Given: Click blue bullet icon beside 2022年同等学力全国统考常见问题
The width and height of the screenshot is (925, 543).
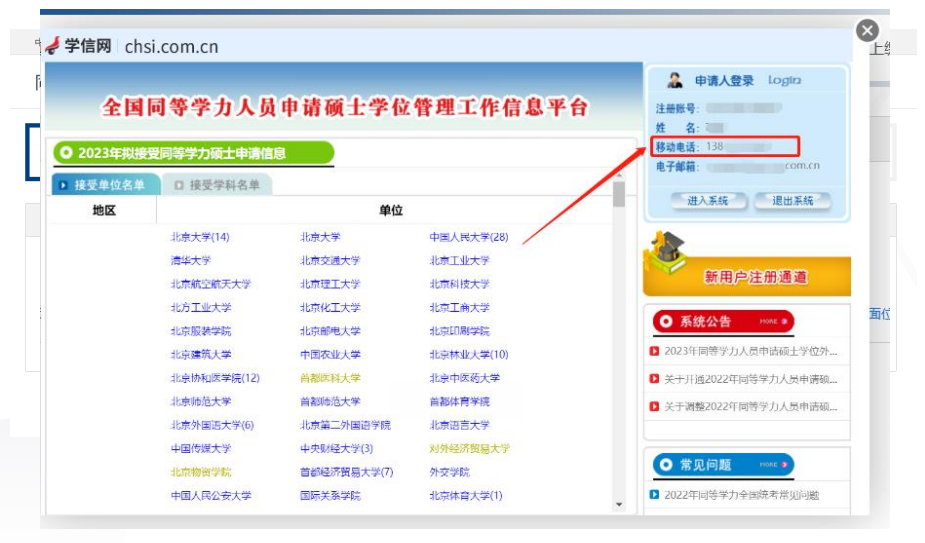Looking at the screenshot, I should pyautogui.click(x=654, y=494).
